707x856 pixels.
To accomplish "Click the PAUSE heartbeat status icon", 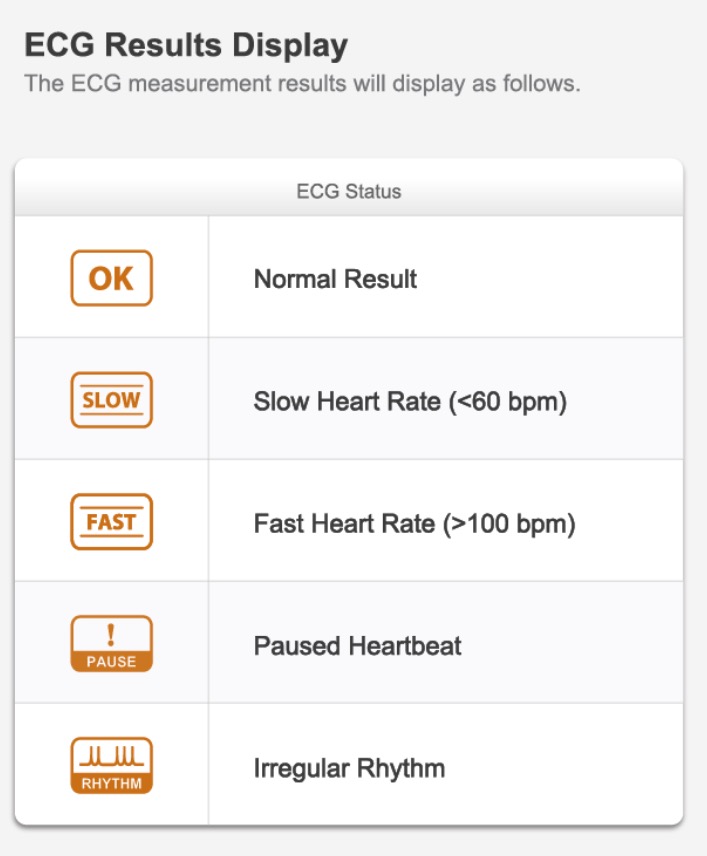I will click(x=111, y=644).
